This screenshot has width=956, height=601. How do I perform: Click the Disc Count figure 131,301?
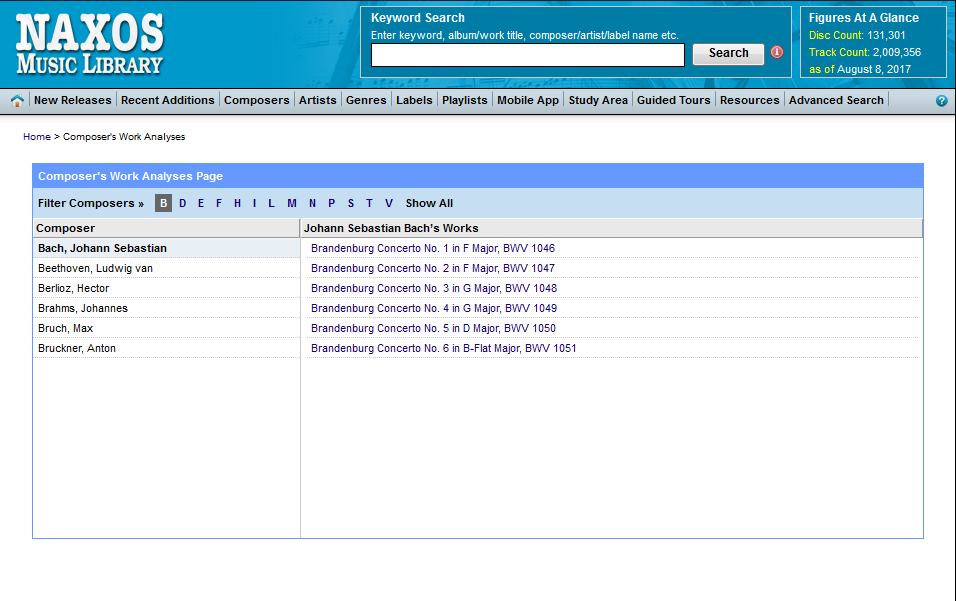[886, 35]
